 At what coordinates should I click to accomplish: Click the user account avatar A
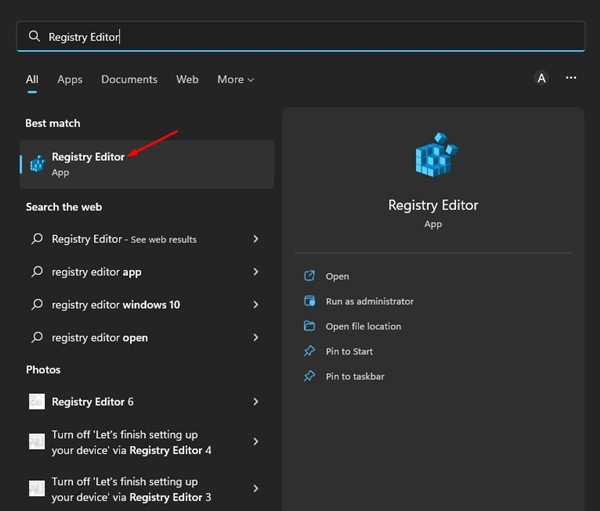coord(541,78)
